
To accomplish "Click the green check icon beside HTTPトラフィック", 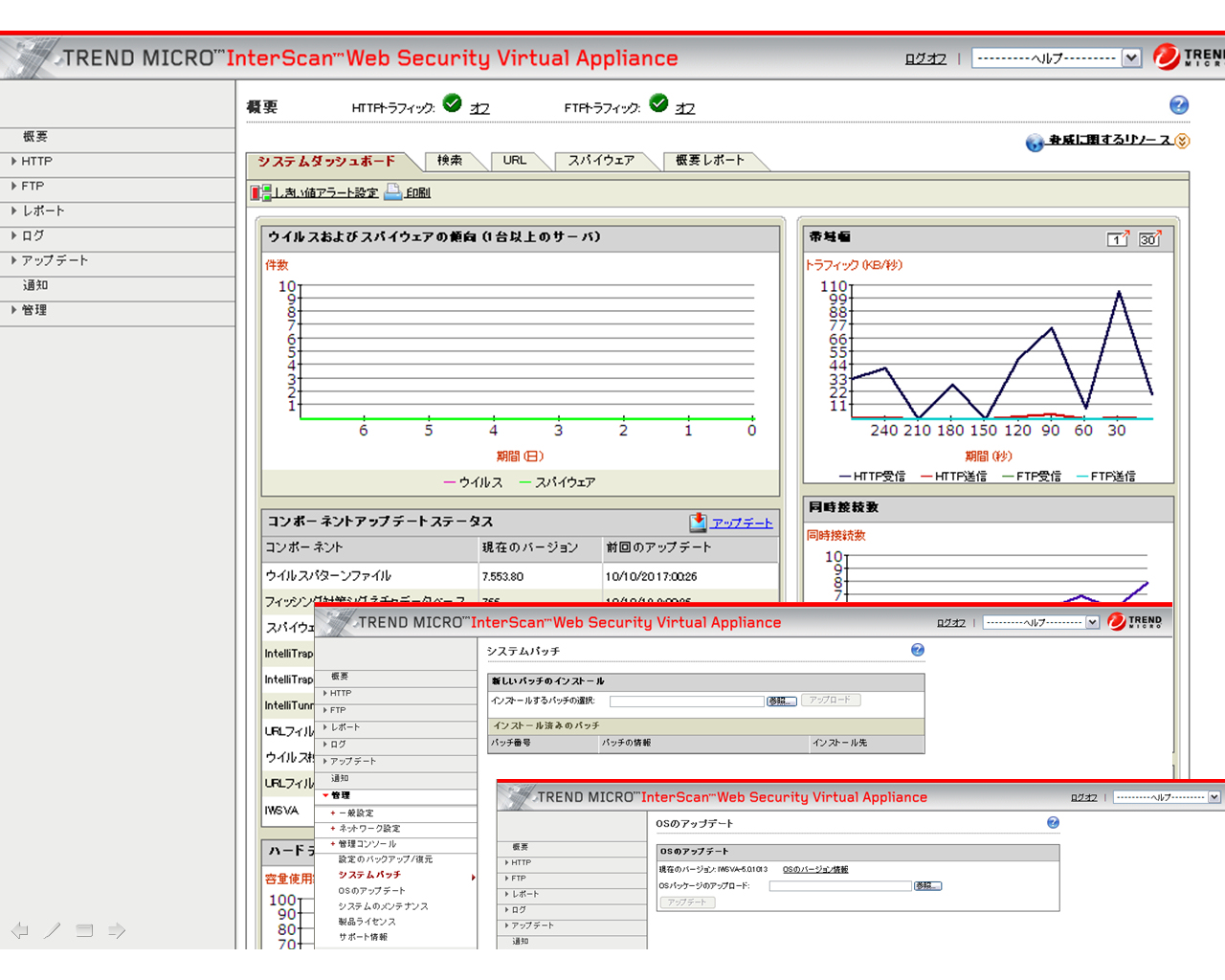I will click(x=453, y=103).
